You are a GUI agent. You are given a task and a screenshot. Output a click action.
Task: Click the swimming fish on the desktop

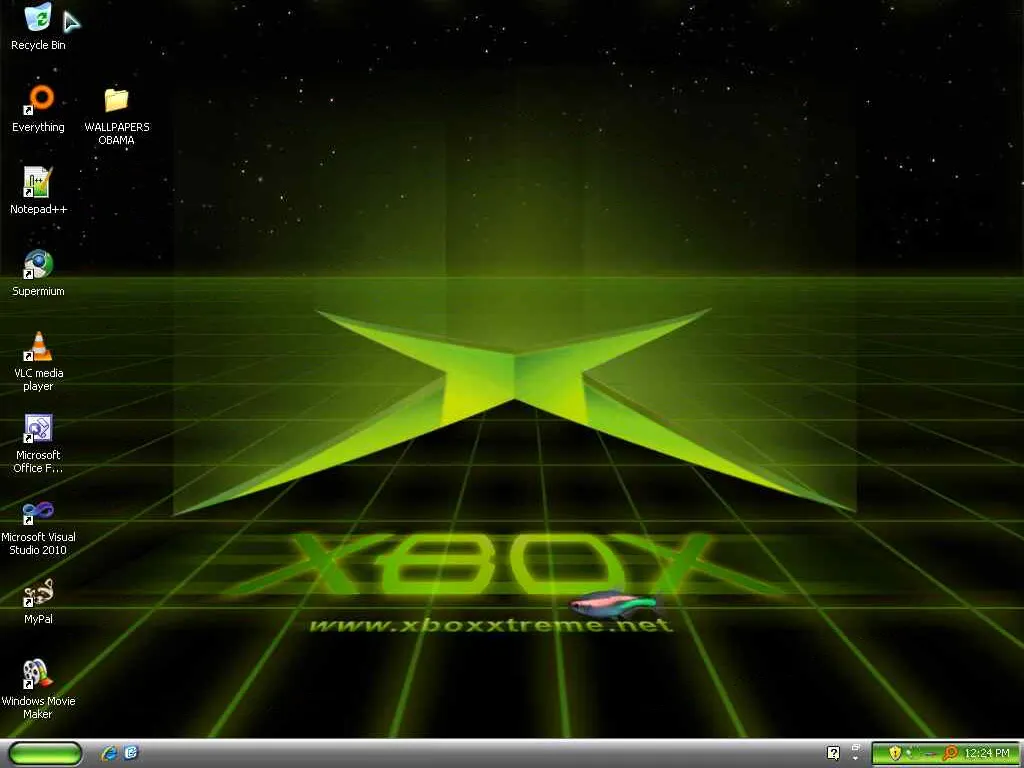click(615, 604)
